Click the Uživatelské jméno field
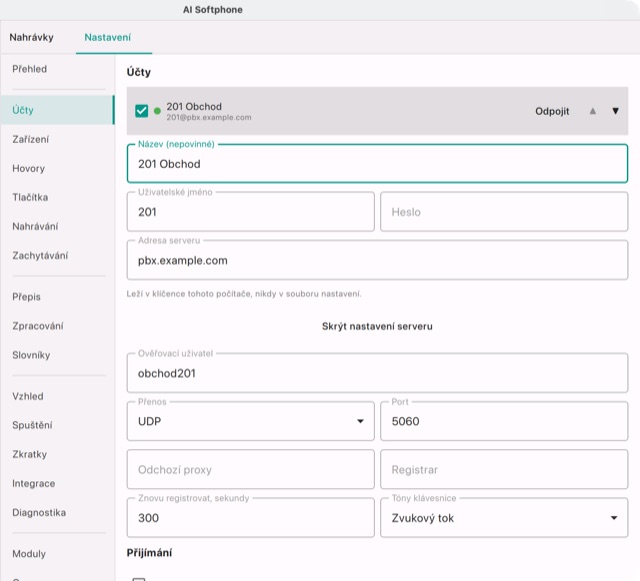Screen dimensions: 640x581 [x=251, y=212]
